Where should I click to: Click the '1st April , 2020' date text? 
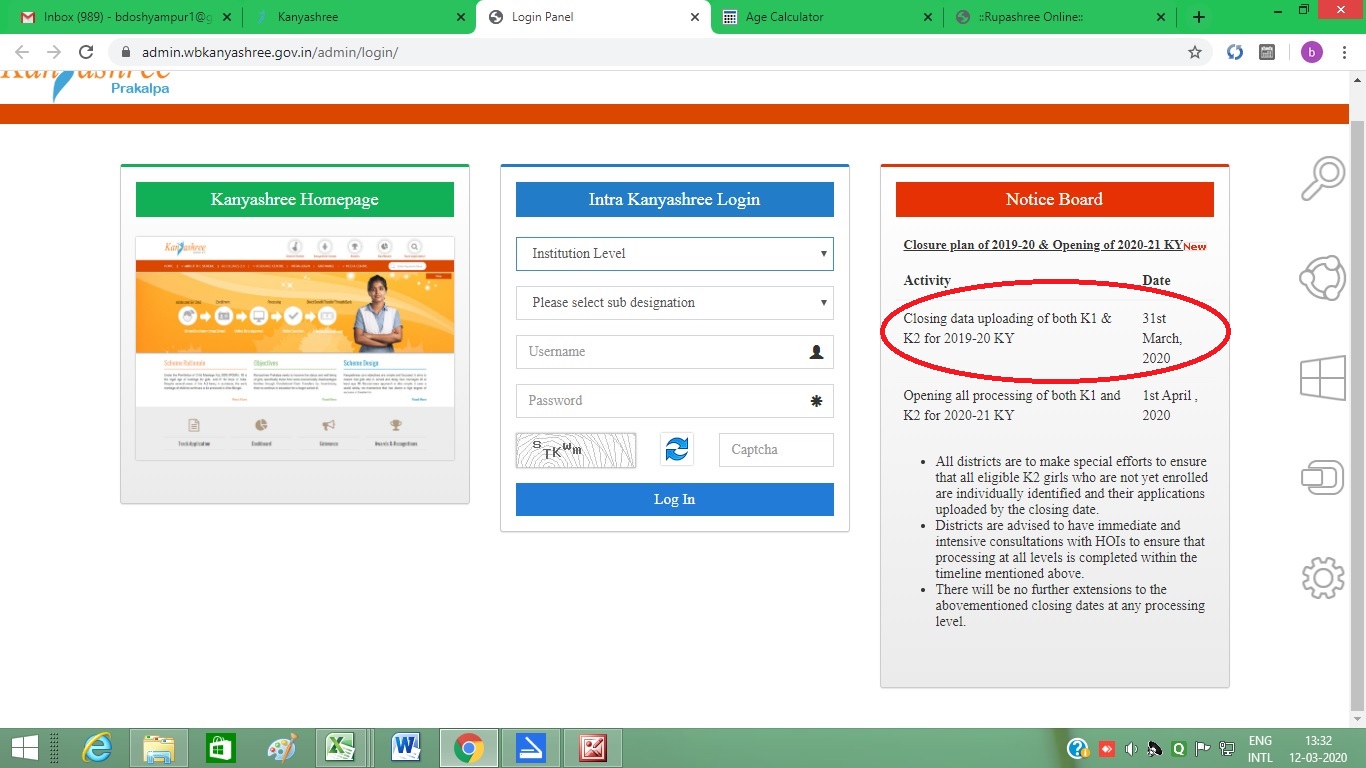1170,405
